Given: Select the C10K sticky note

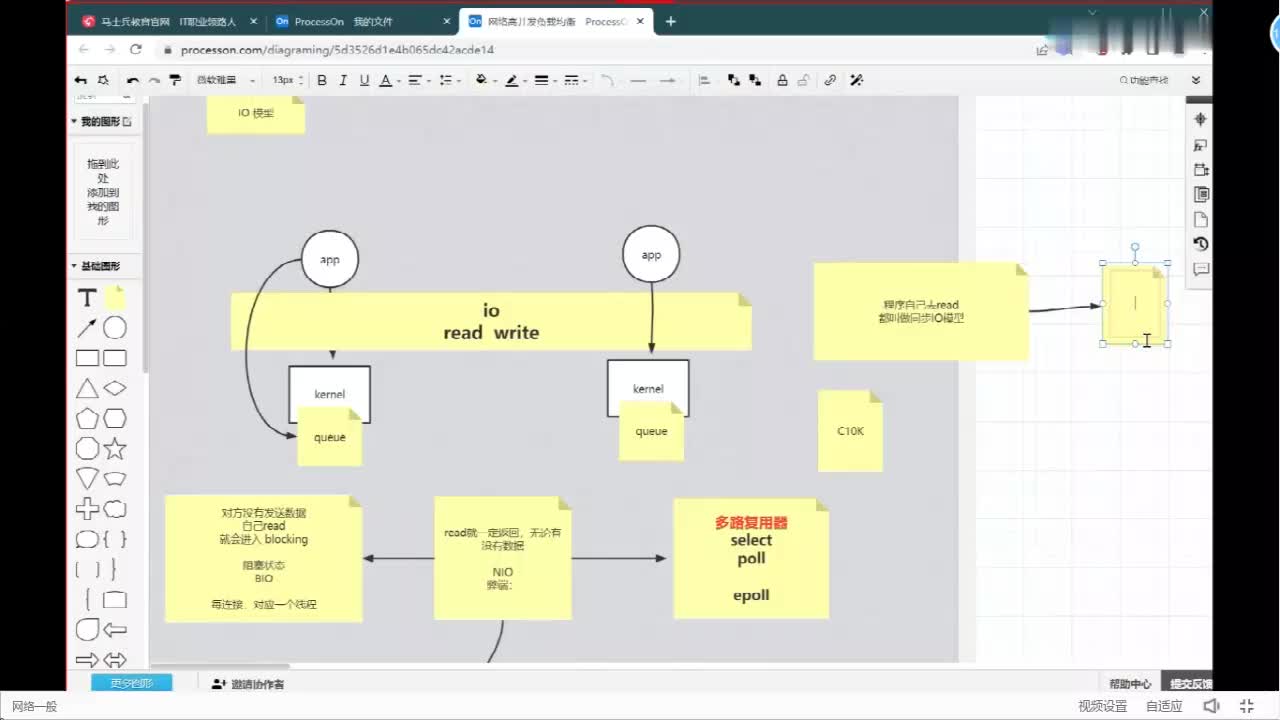Looking at the screenshot, I should [x=850, y=431].
